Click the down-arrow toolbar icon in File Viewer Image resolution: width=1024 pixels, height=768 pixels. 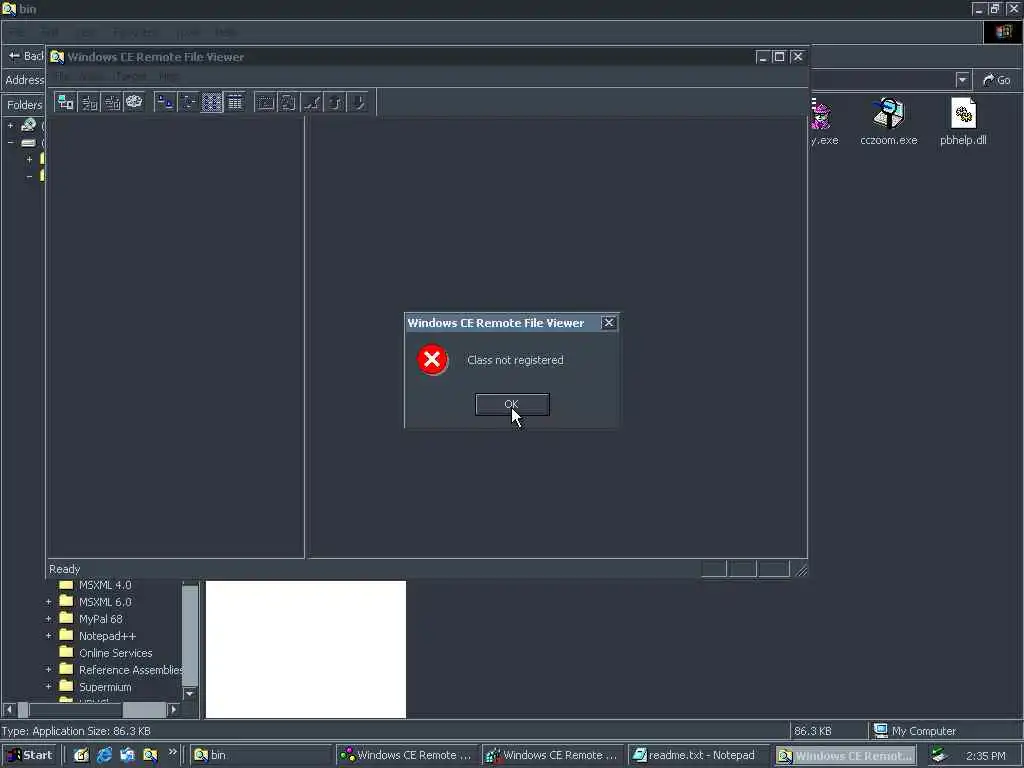(x=359, y=103)
